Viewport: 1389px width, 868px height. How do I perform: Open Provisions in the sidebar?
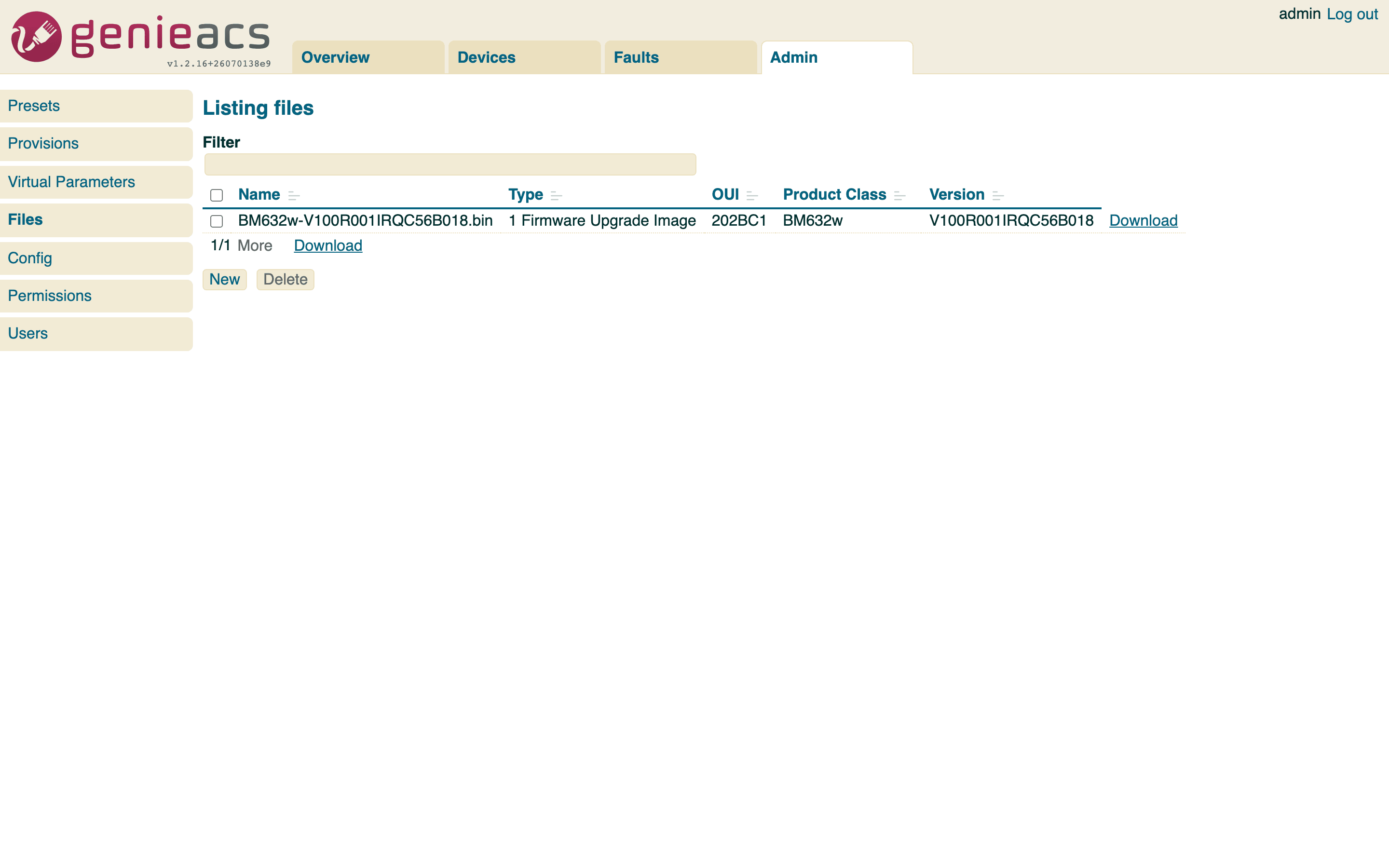[96, 144]
